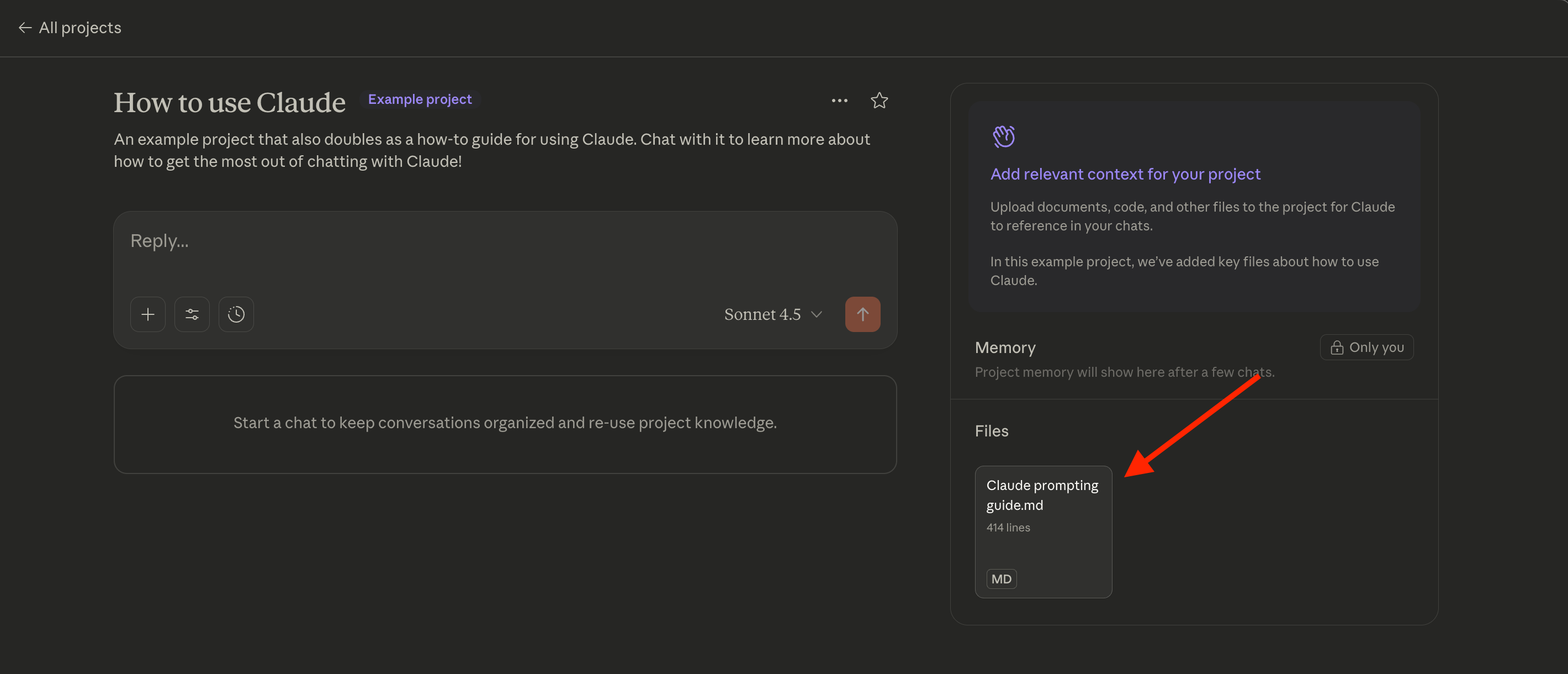Open the Only you memory visibility button
Image resolution: width=1568 pixels, height=674 pixels.
1366,347
